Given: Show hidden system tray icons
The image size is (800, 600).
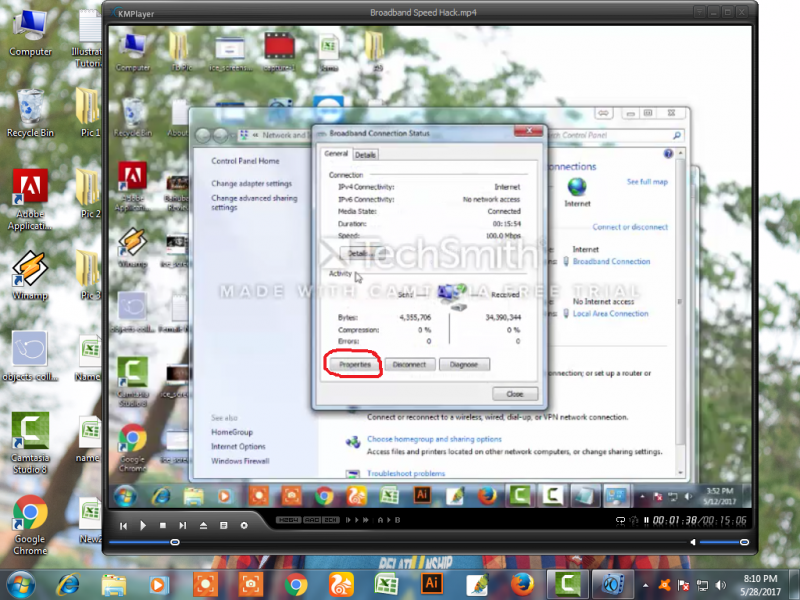Looking at the screenshot, I should tap(645, 585).
